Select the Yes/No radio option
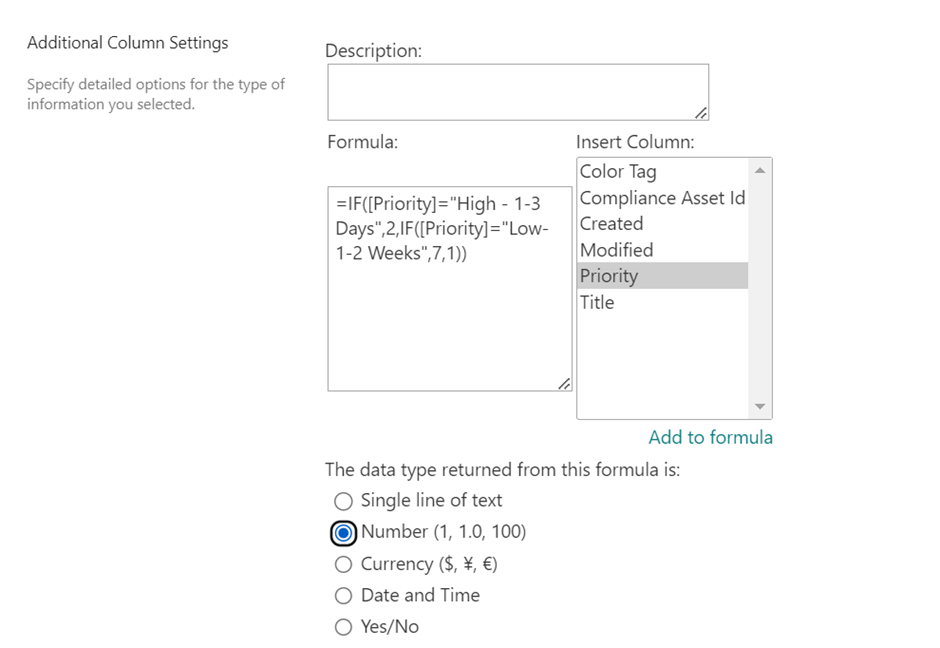Screen dimensions: 940x648 344,627
